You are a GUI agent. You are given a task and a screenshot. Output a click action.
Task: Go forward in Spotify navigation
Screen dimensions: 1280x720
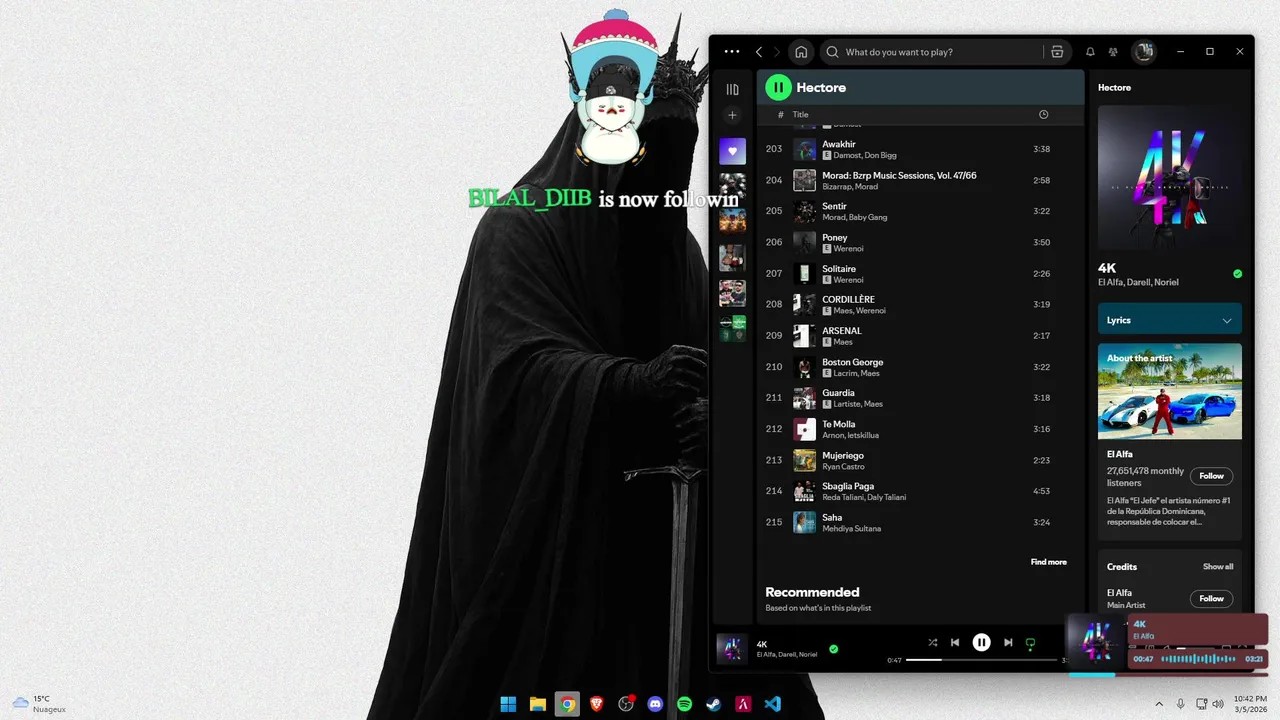pyautogui.click(x=777, y=52)
